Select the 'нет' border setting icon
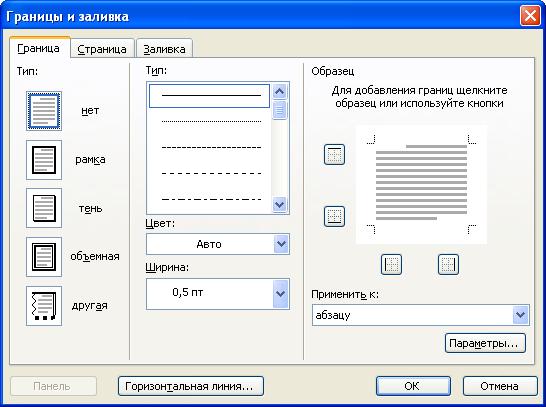 (44, 111)
